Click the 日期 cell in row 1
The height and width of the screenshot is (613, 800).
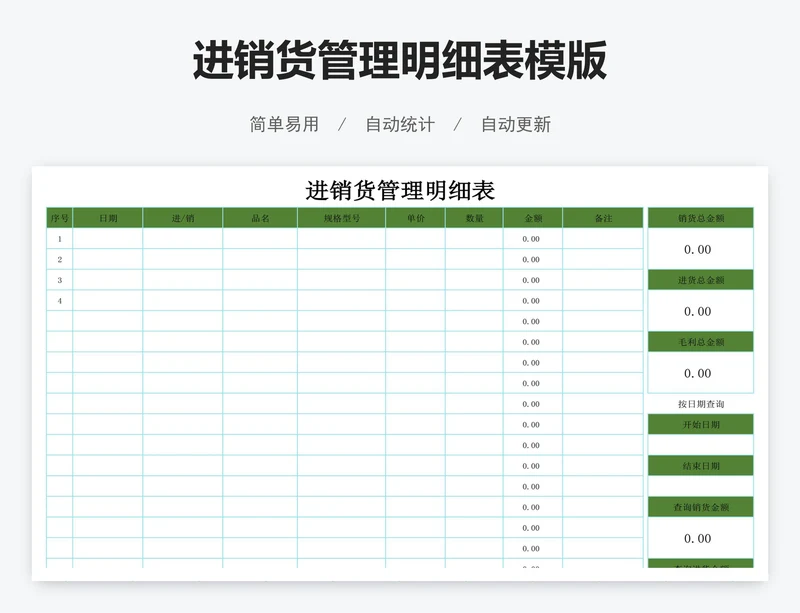[x=108, y=238]
